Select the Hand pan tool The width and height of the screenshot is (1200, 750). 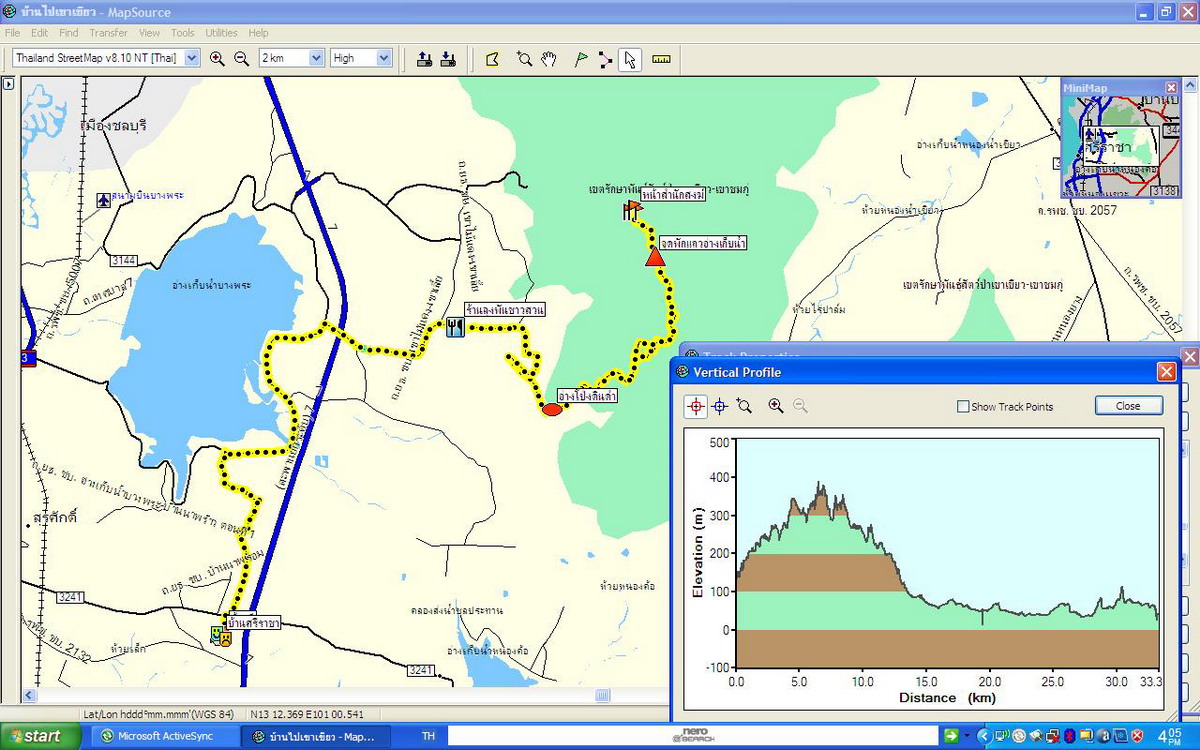pyautogui.click(x=549, y=59)
